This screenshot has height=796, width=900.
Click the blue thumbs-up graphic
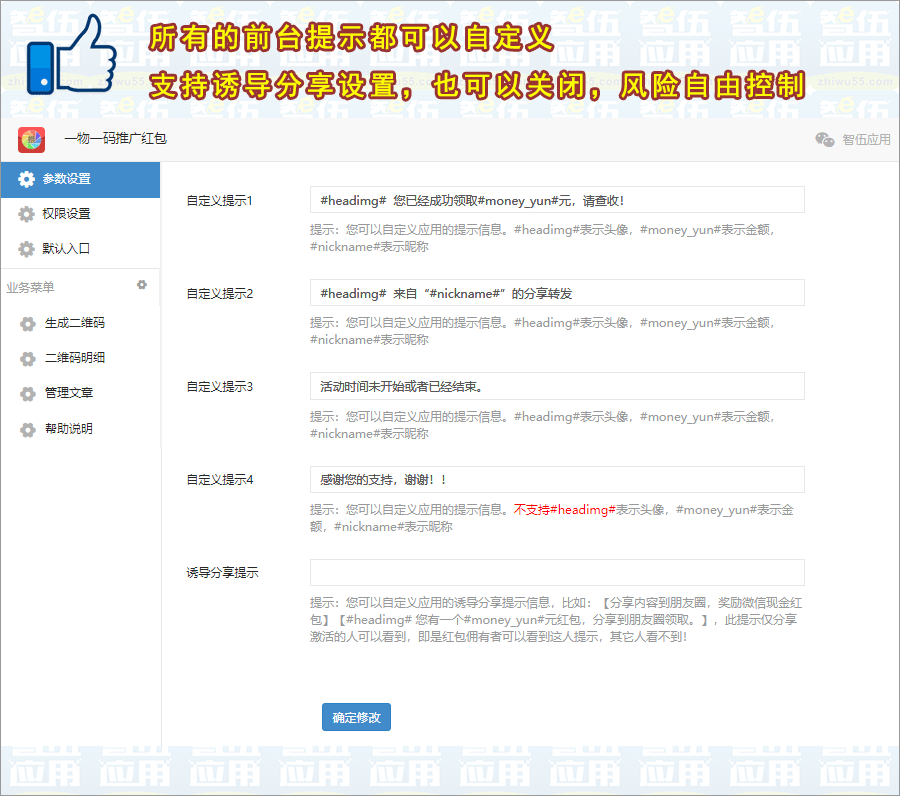tap(72, 55)
